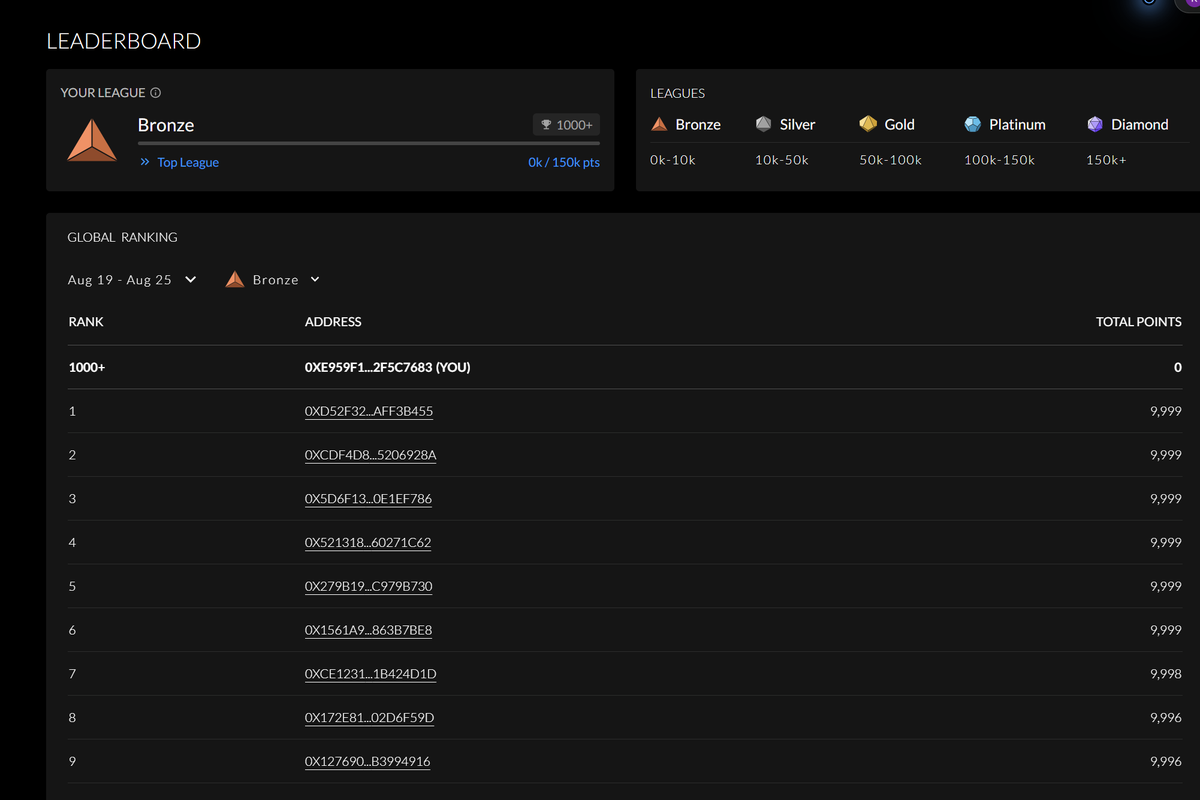Click the Silver league label
This screenshot has height=800, width=1200.
pyautogui.click(x=797, y=125)
